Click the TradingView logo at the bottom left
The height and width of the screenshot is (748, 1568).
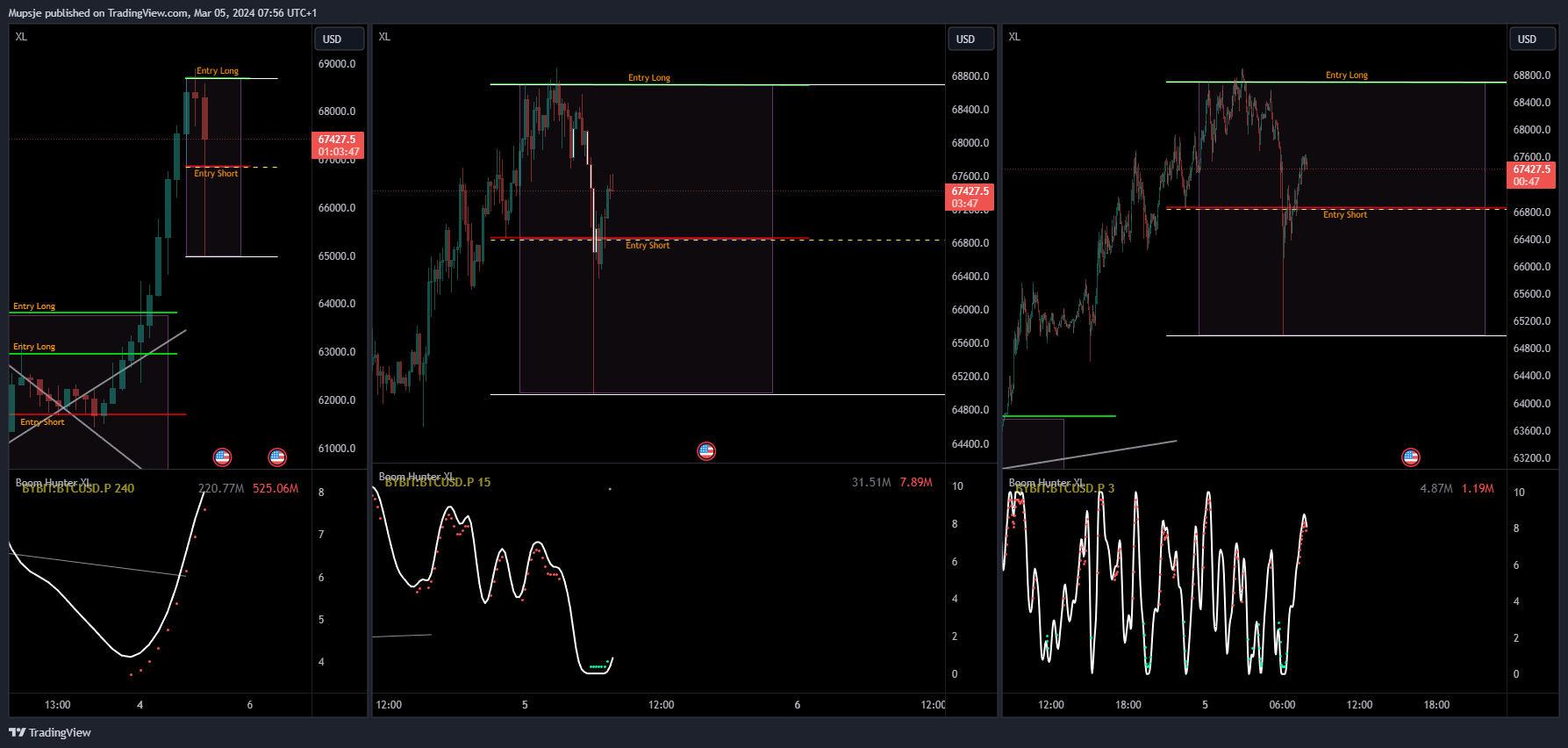click(50, 732)
